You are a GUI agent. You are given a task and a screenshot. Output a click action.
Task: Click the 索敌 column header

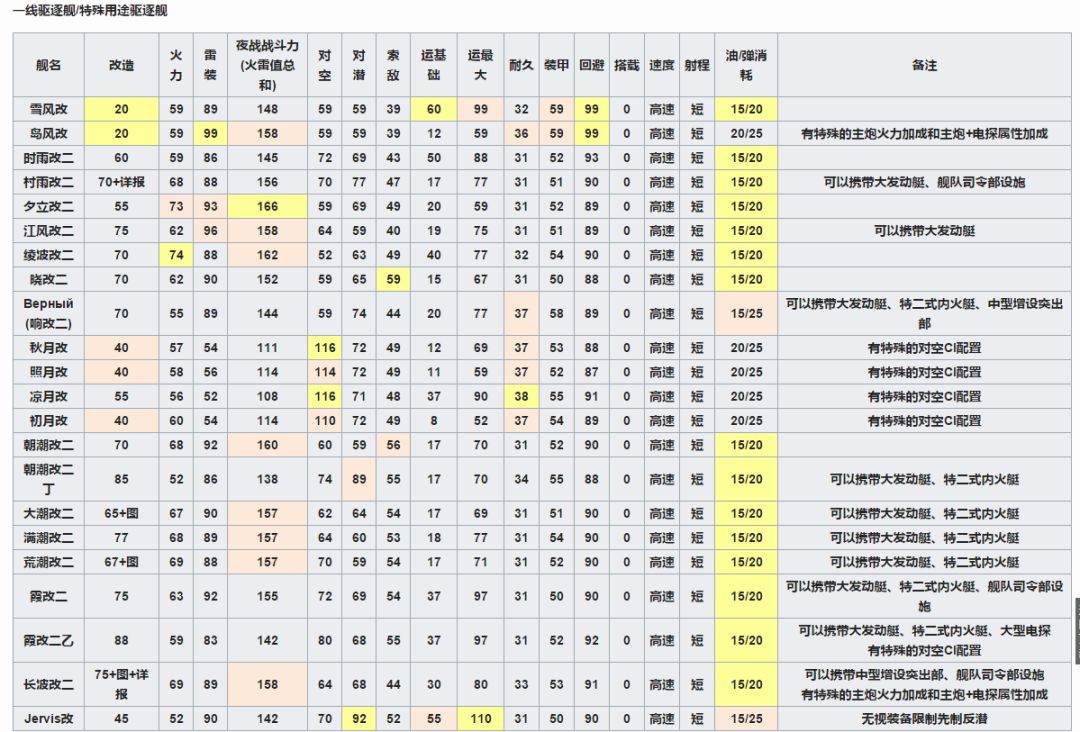pos(393,65)
